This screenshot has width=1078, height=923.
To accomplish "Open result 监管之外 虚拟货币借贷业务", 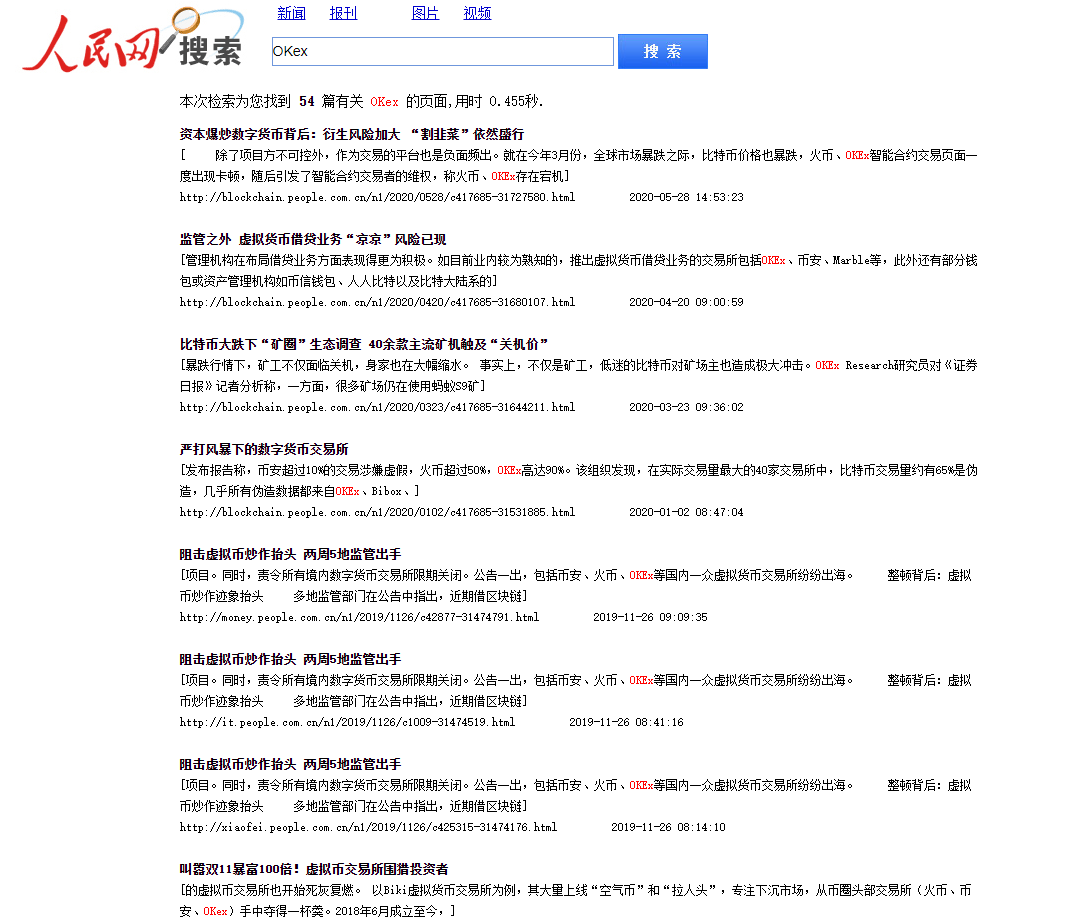I will point(313,239).
